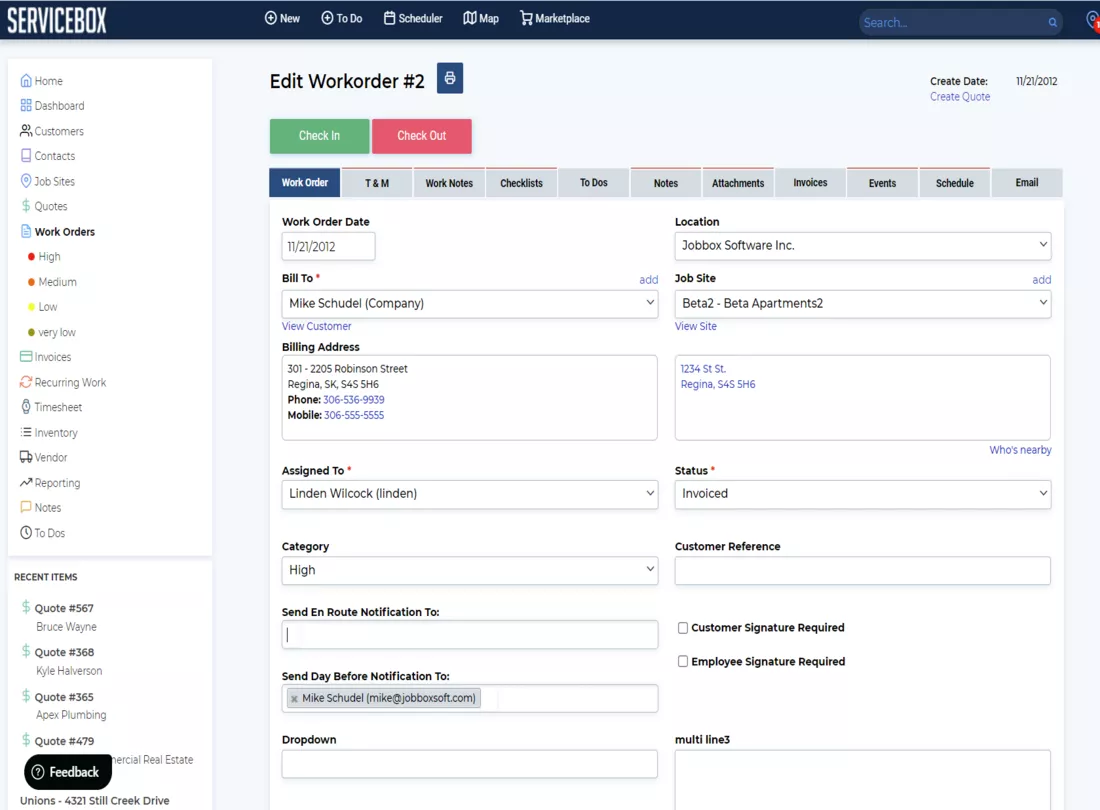Click the Customers people icon
The height and width of the screenshot is (810, 1100).
(26, 131)
